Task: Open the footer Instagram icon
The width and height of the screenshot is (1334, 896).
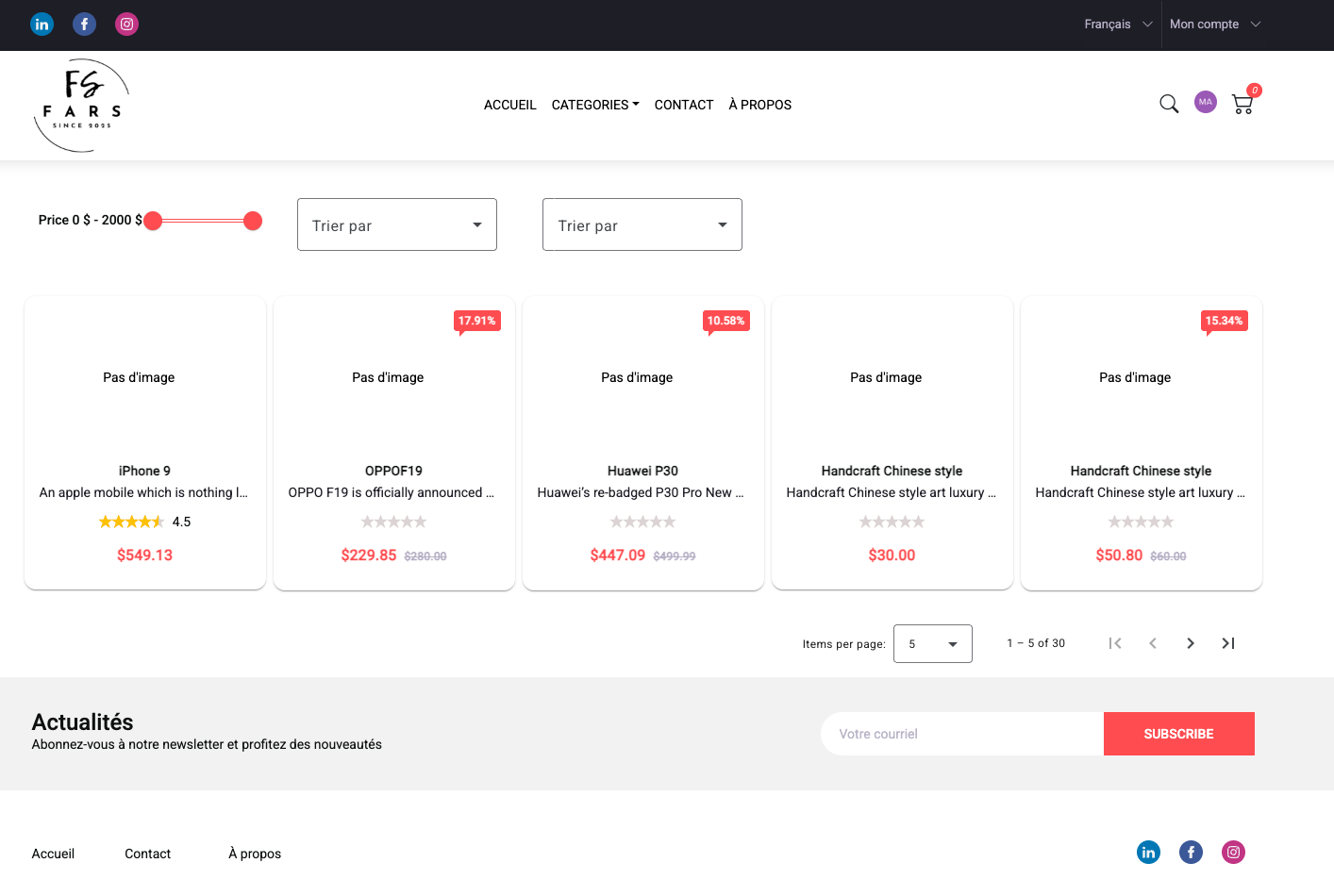Action: click(1233, 853)
